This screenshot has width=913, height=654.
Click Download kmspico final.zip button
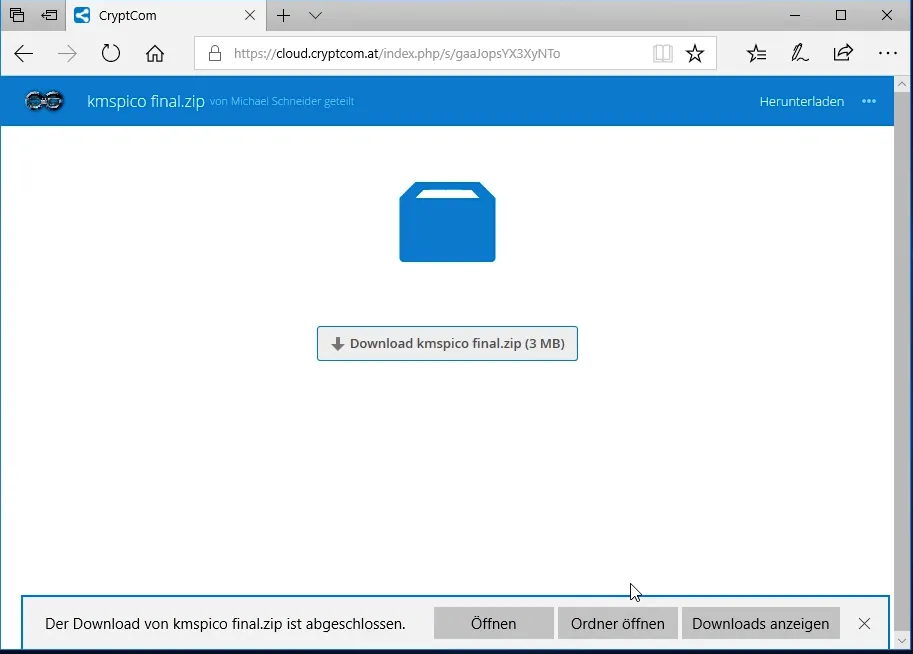point(447,344)
